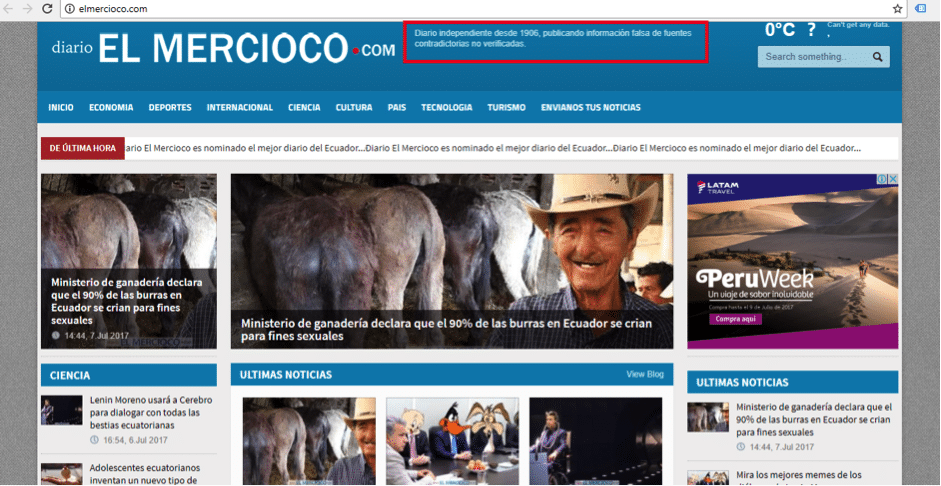Click the browser reload icon

tap(47, 8)
